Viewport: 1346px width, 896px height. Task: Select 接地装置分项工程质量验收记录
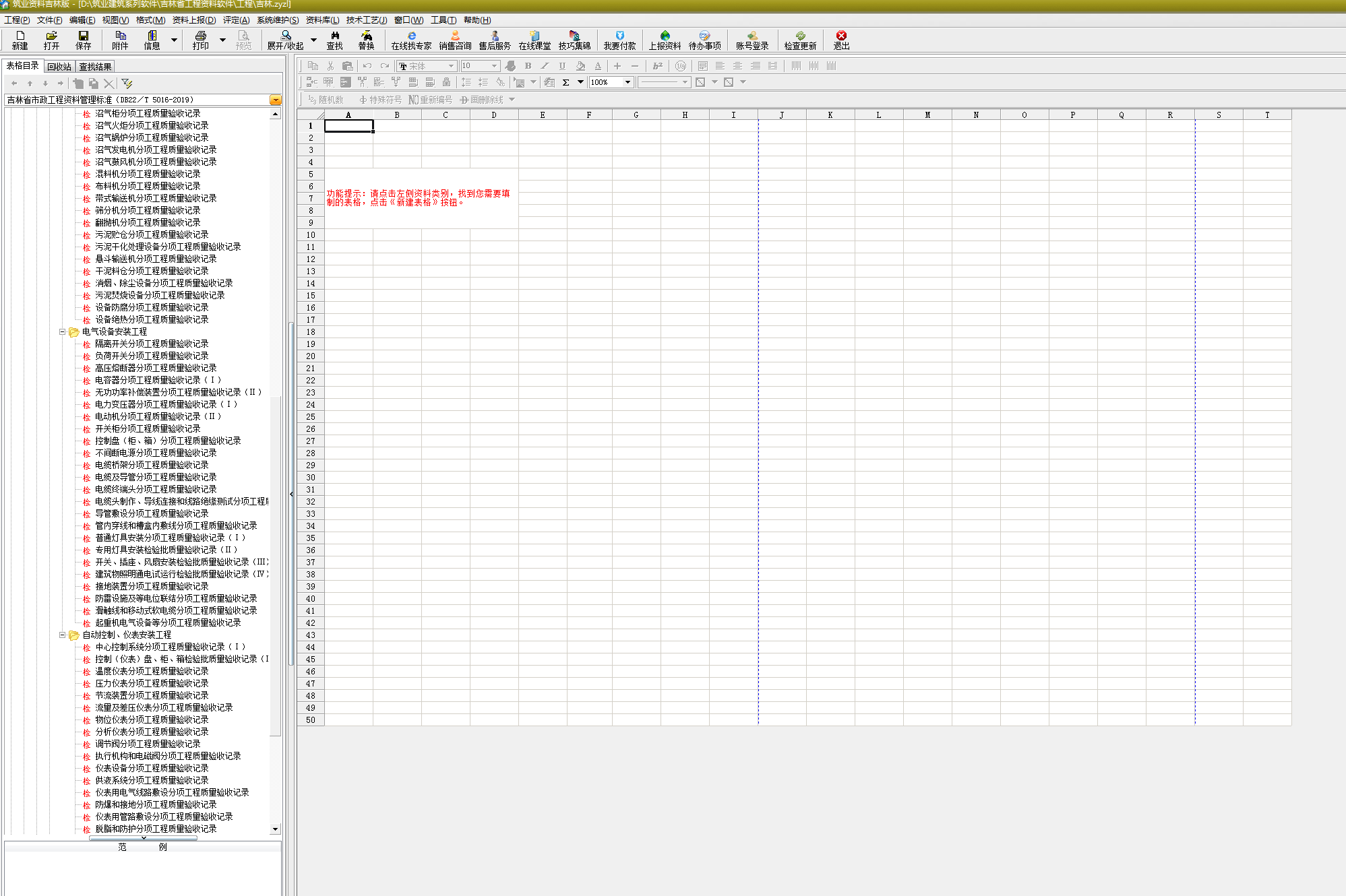152,586
